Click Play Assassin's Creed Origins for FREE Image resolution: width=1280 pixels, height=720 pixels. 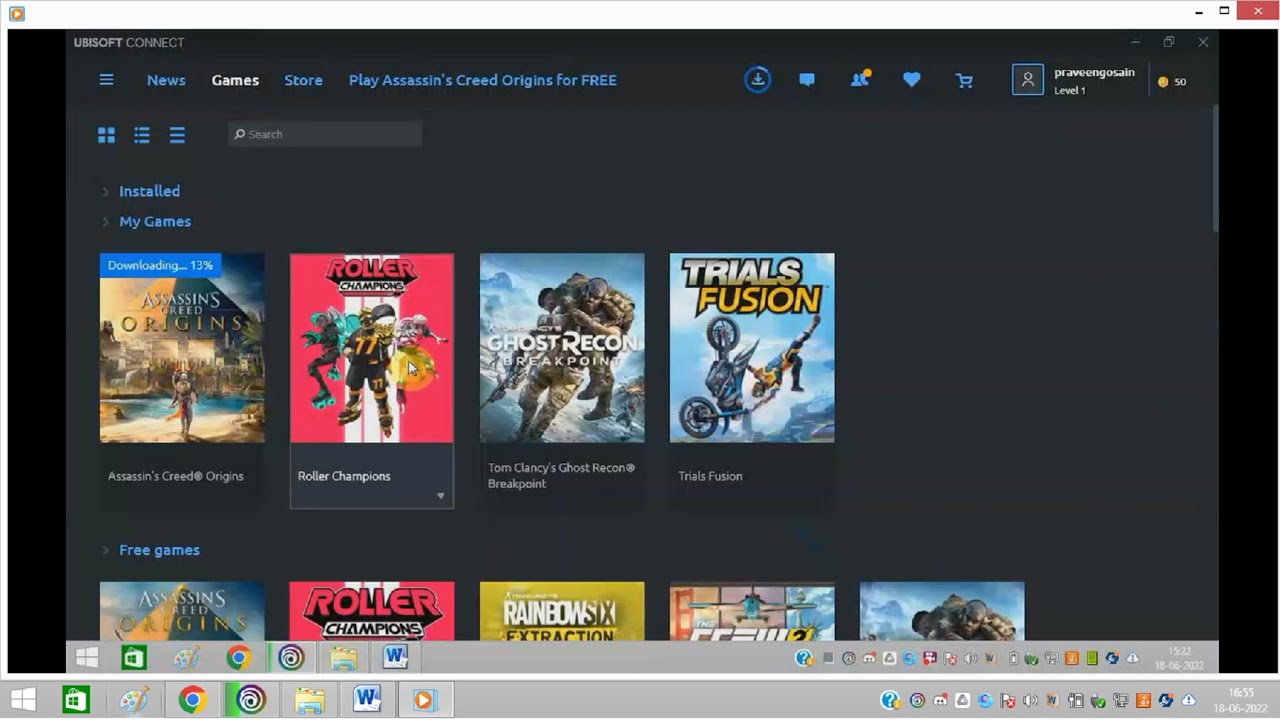coord(483,80)
